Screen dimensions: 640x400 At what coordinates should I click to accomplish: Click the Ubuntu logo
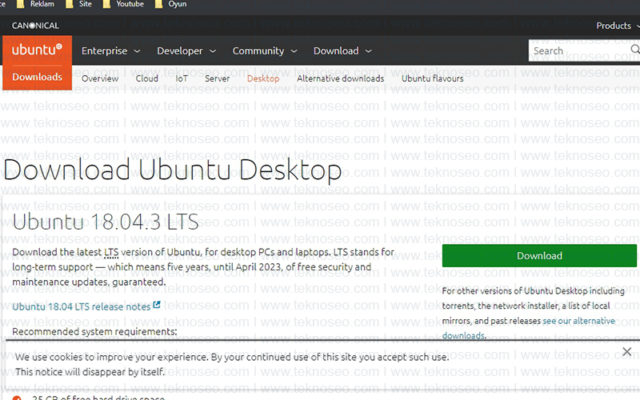pos(37,50)
